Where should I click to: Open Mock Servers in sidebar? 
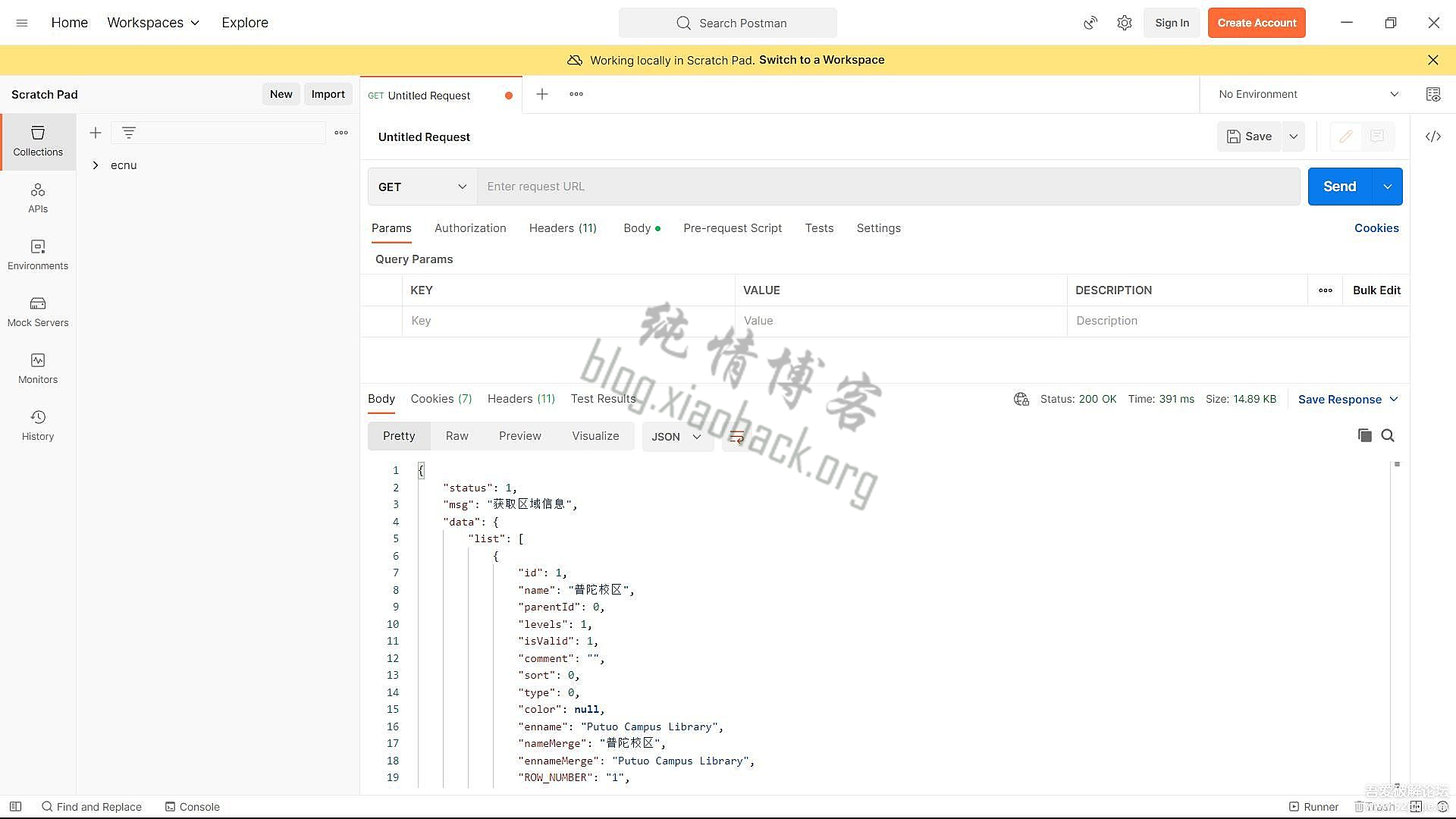pyautogui.click(x=38, y=312)
